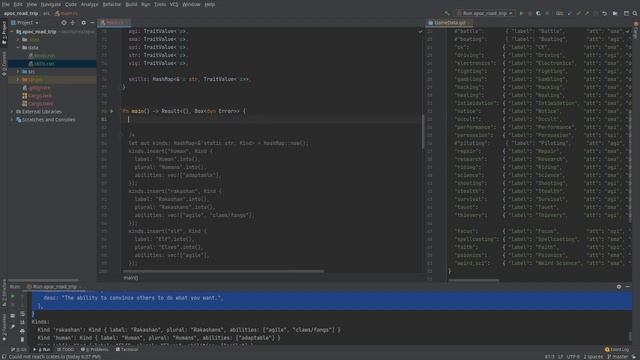Click the main.rs editor tab
Viewport: 640px width, 360px height.
tap(114, 23)
